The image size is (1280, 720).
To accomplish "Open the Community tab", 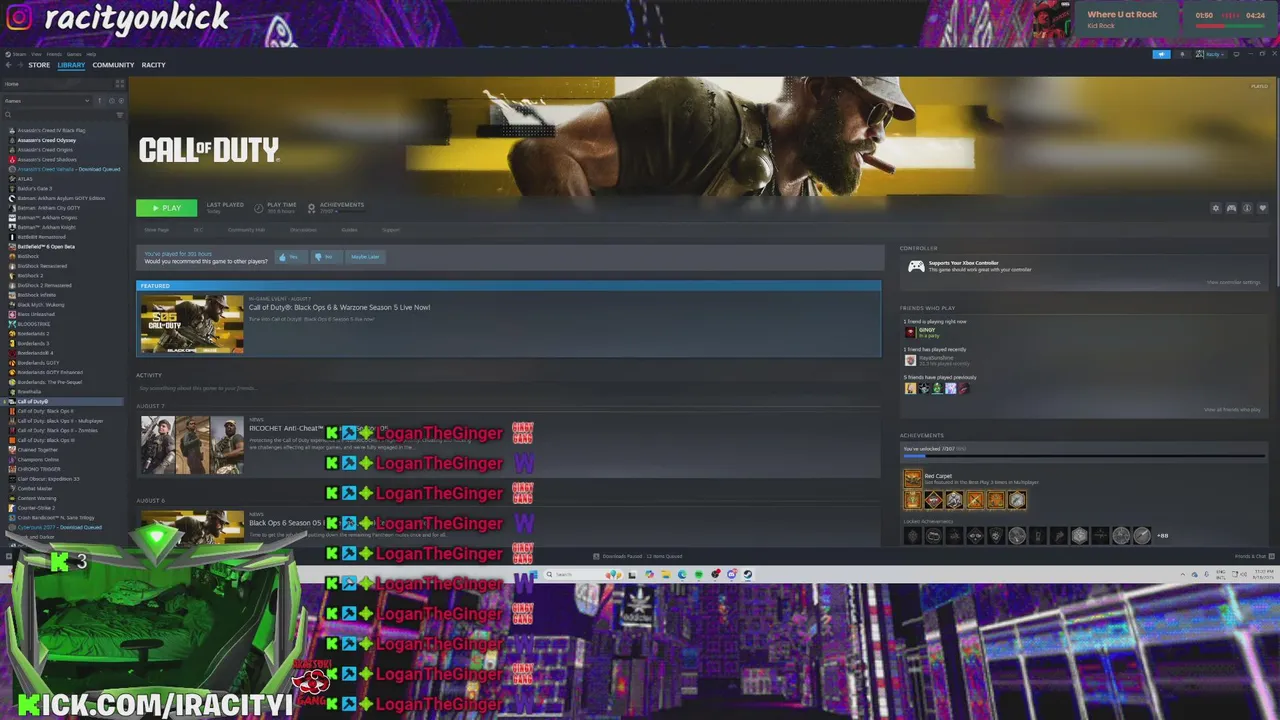I will click(x=113, y=65).
